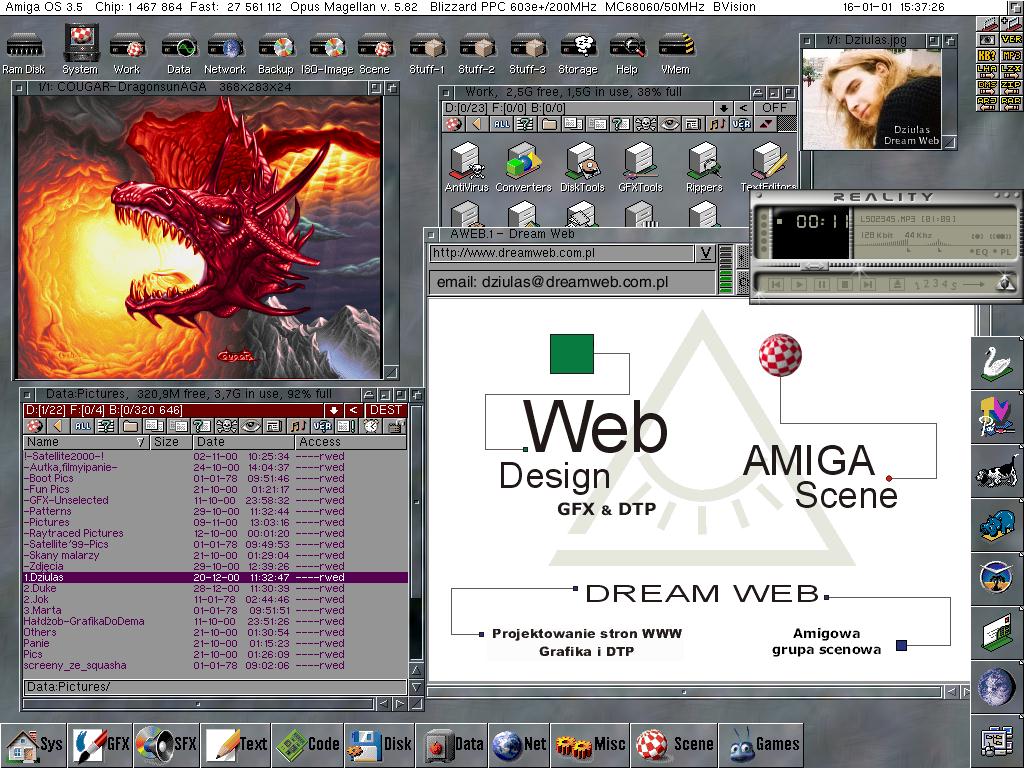Open the down-arrow menu in Work lister
Viewport: 1024px width, 768px height.
(x=723, y=108)
